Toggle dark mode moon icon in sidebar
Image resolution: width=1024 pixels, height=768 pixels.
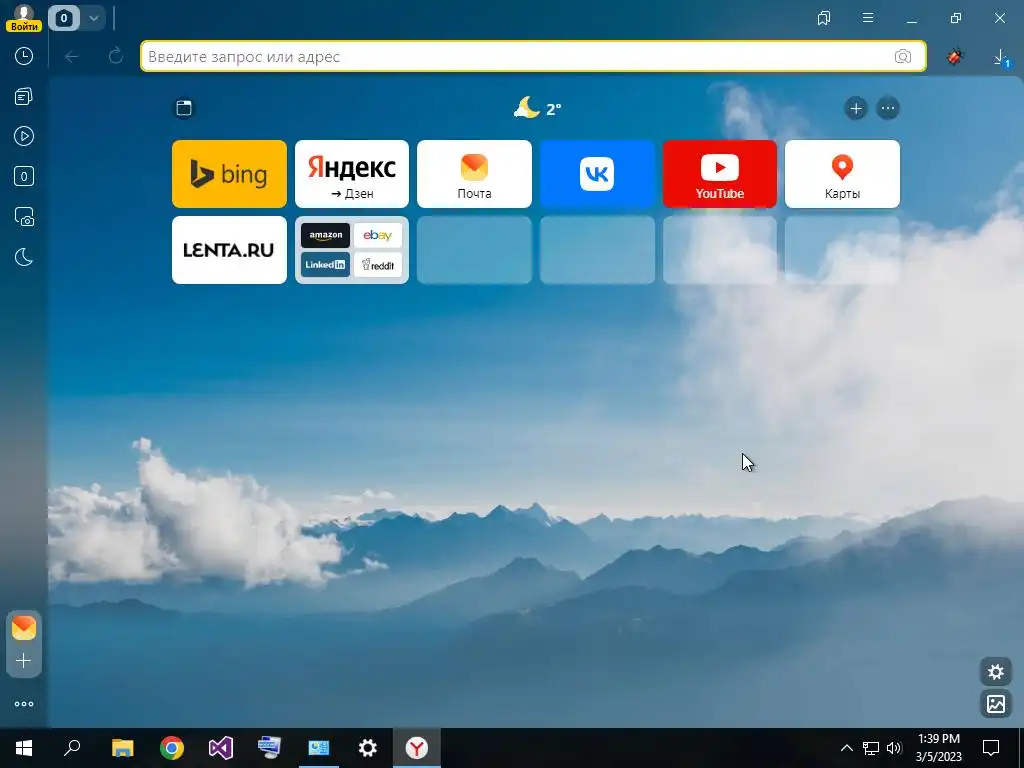pyautogui.click(x=24, y=257)
